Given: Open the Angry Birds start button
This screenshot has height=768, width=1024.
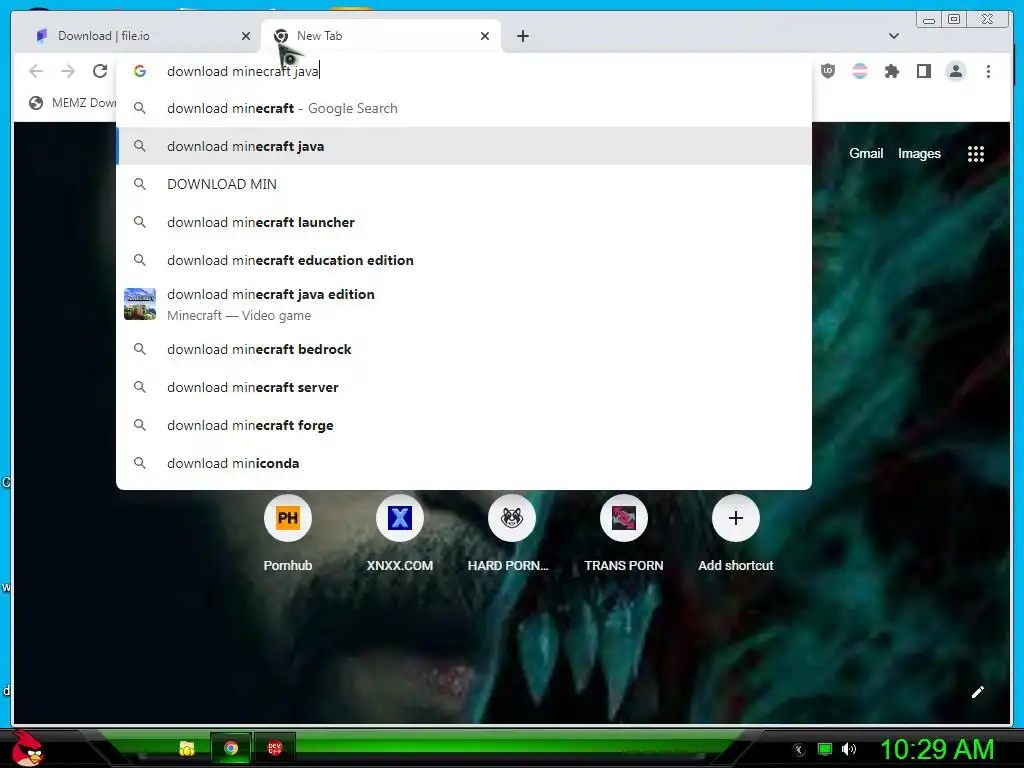Looking at the screenshot, I should [x=27, y=748].
